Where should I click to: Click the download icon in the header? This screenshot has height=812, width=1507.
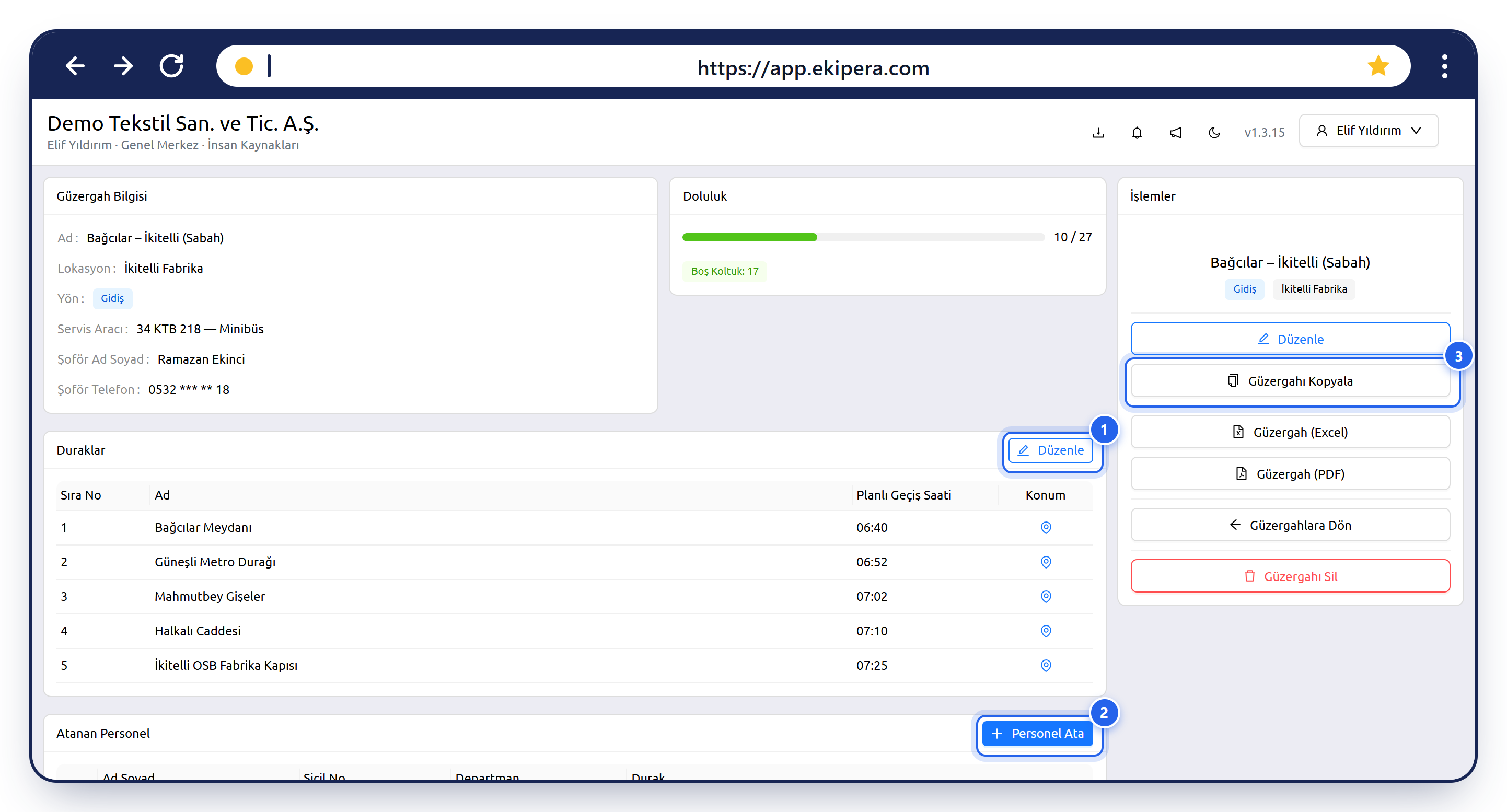(1098, 133)
